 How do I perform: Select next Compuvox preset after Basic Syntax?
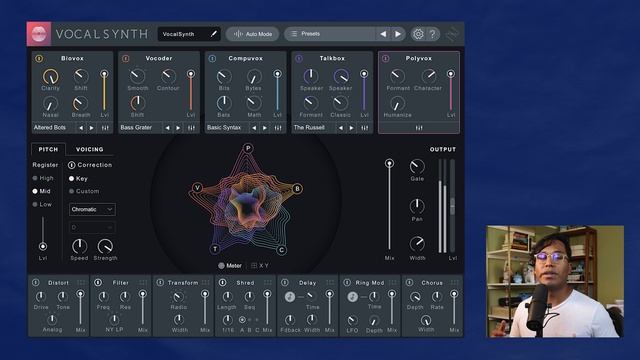click(264, 128)
